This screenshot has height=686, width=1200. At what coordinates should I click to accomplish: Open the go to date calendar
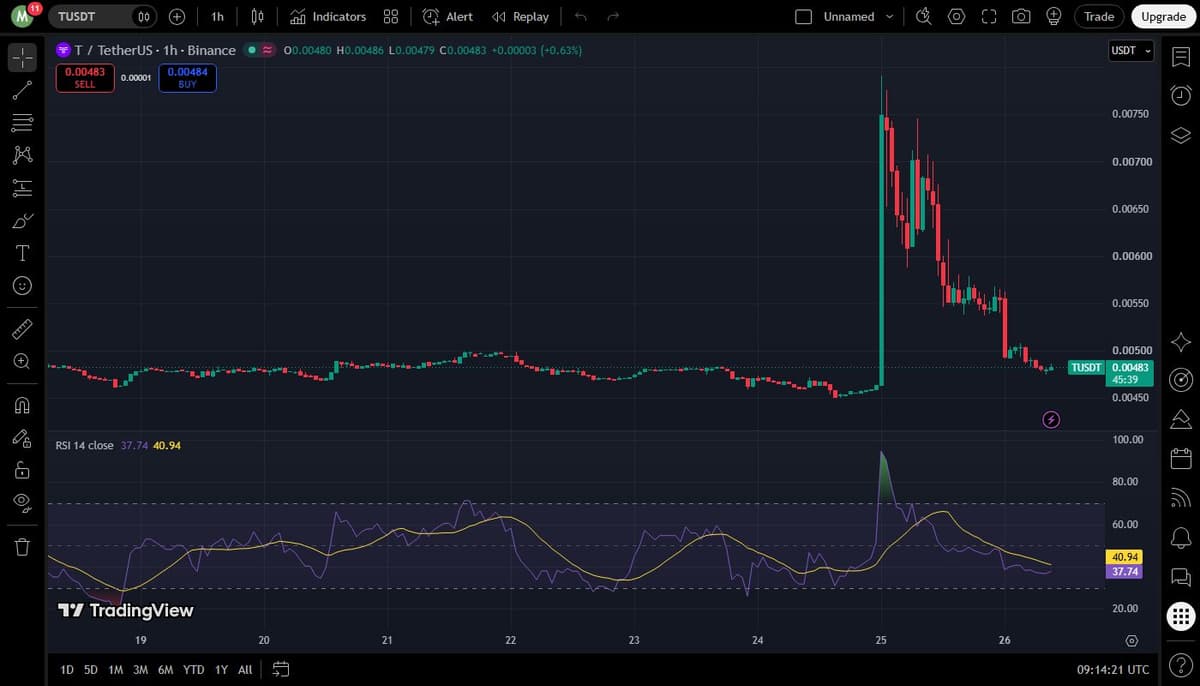tap(280, 669)
